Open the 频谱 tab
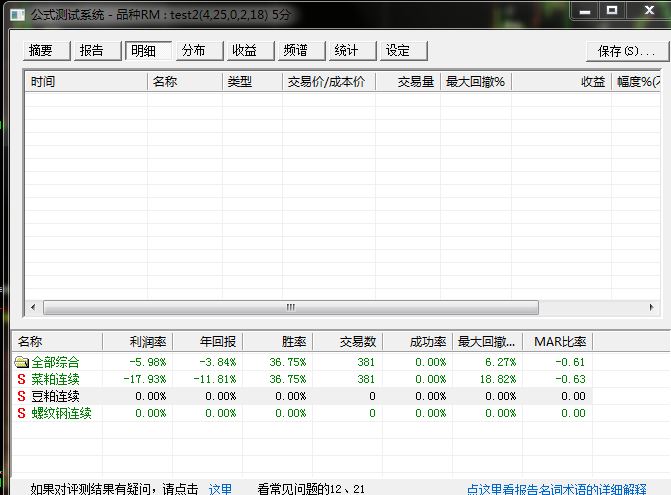The height and width of the screenshot is (495, 671). 296,51
